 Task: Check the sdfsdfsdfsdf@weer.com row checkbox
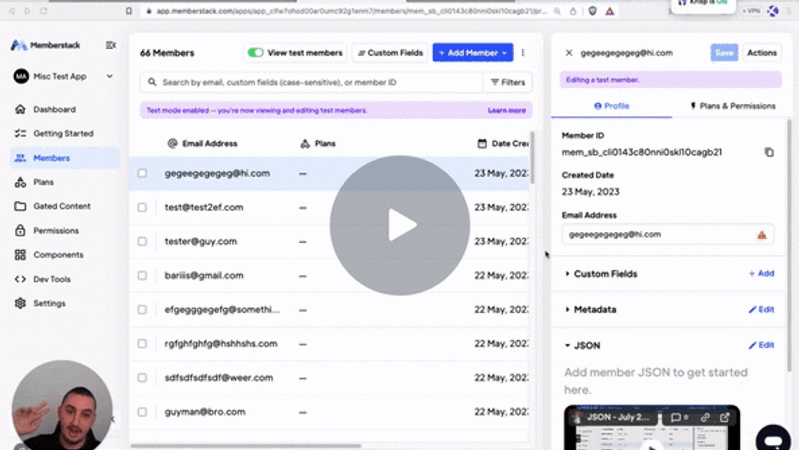tap(142, 378)
